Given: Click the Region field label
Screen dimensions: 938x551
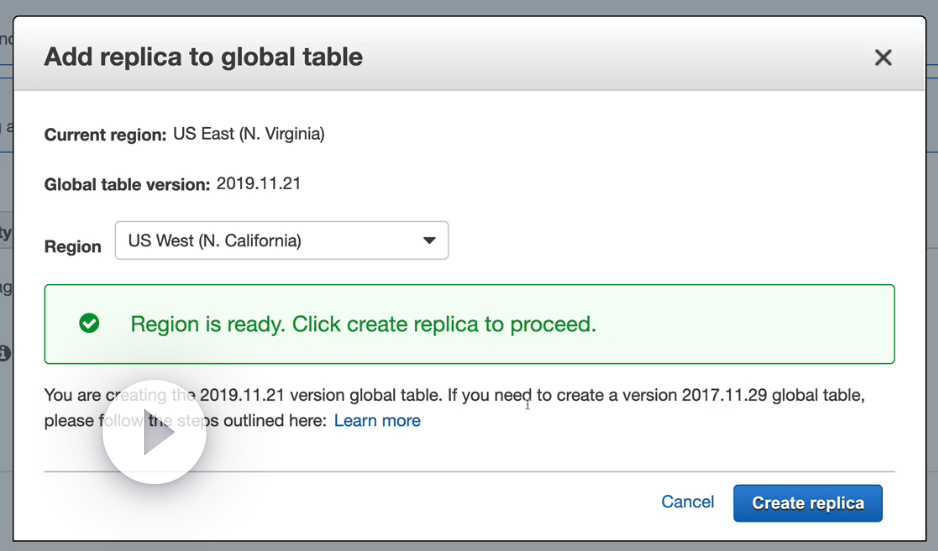Looking at the screenshot, I should coord(73,247).
